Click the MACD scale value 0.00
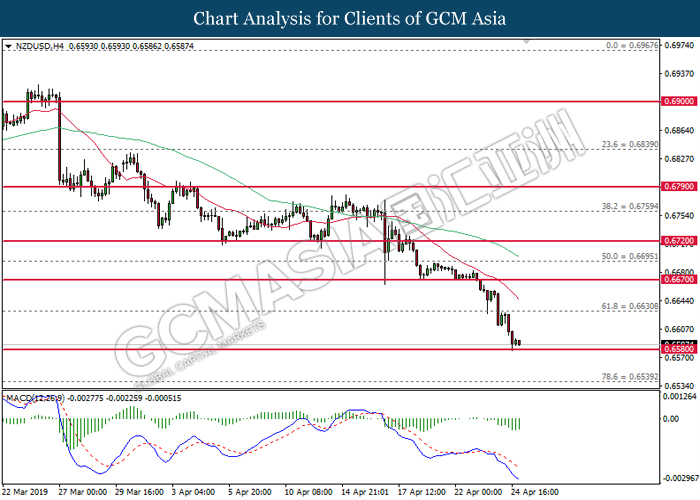The height and width of the screenshot is (500, 700). pyautogui.click(x=671, y=419)
